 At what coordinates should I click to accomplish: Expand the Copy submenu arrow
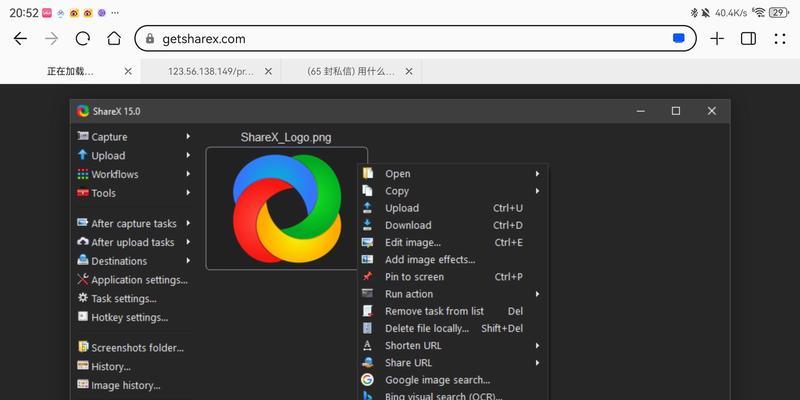[537, 191]
